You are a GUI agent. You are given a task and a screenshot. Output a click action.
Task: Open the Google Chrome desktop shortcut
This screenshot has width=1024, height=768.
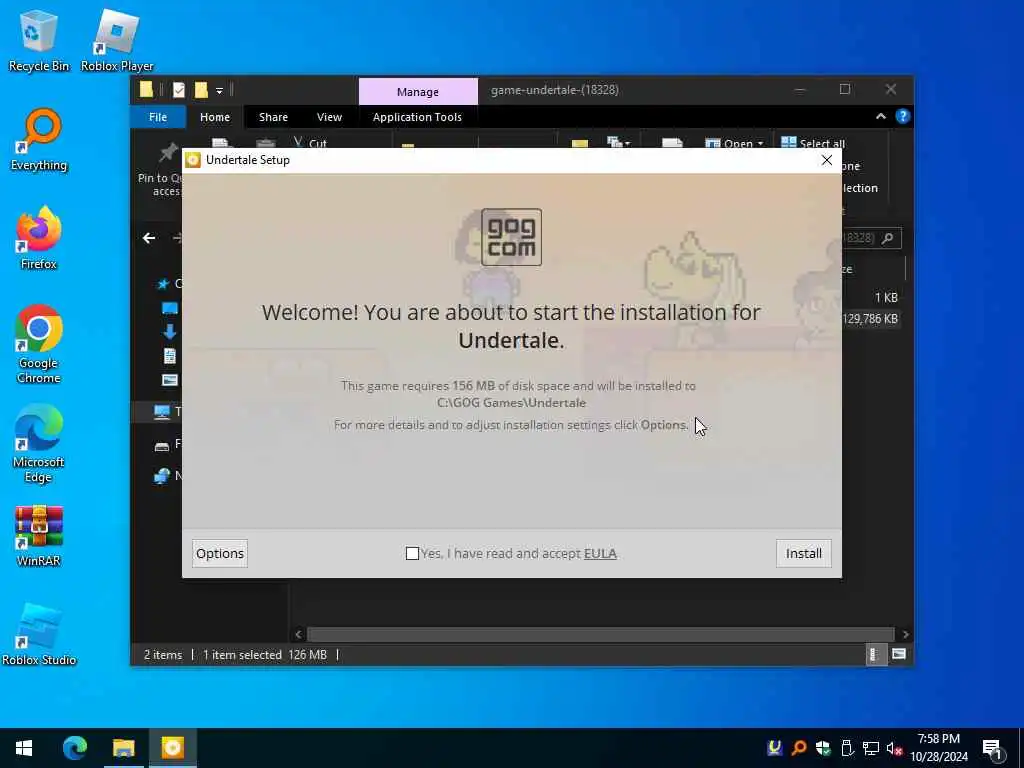(39, 344)
